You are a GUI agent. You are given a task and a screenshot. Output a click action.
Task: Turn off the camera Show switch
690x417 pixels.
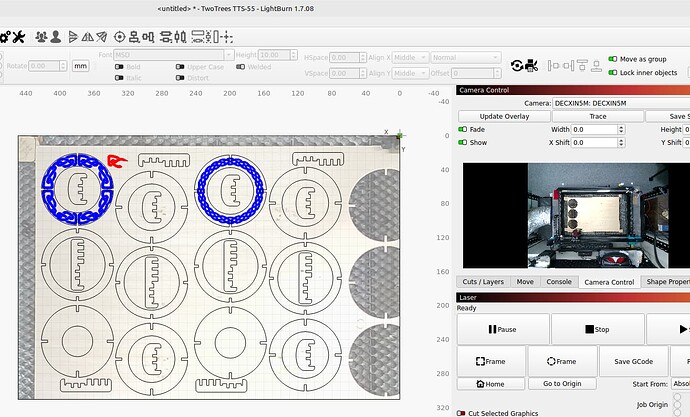tap(462, 143)
